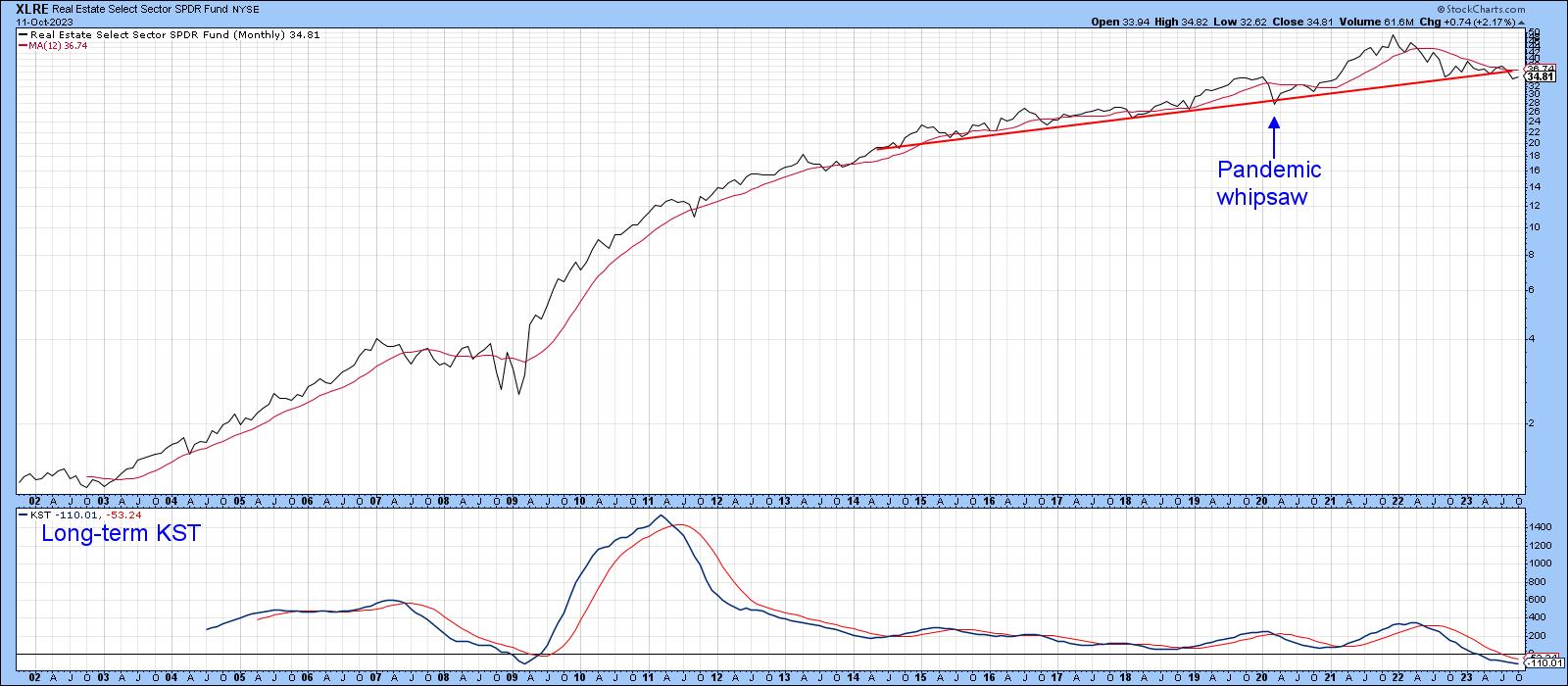Image resolution: width=1568 pixels, height=686 pixels.
Task: Click the 20 label on the price axis
Action: (x=1535, y=143)
